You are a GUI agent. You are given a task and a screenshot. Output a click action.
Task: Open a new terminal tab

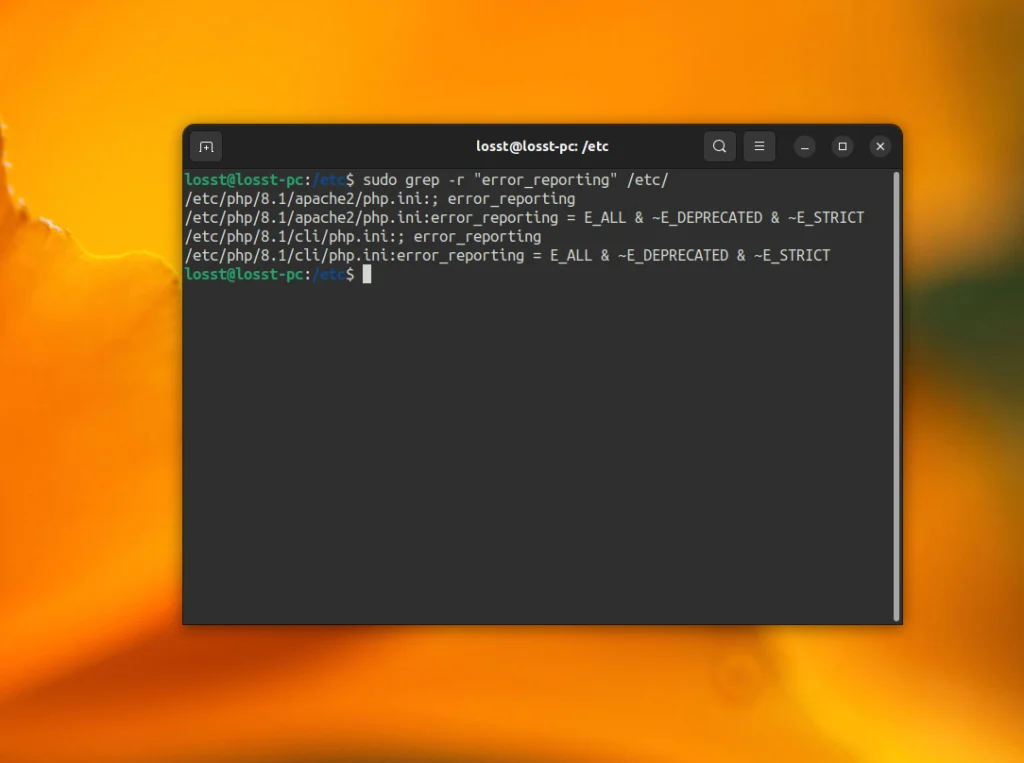pyautogui.click(x=206, y=147)
